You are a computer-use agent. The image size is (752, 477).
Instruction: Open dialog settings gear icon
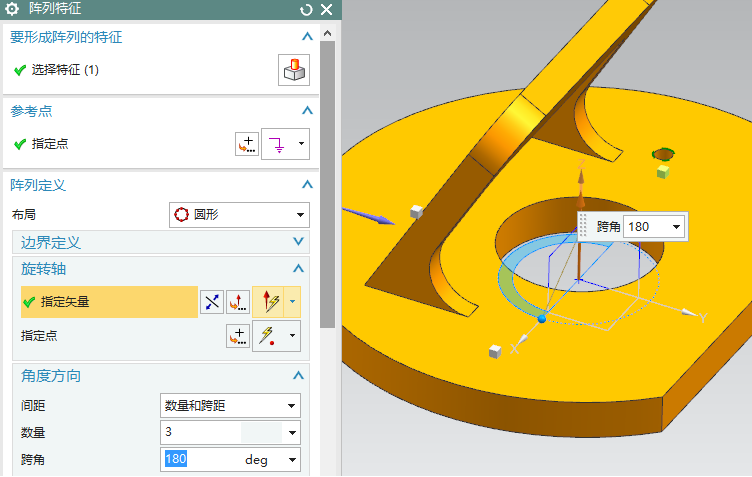pyautogui.click(x=12, y=10)
